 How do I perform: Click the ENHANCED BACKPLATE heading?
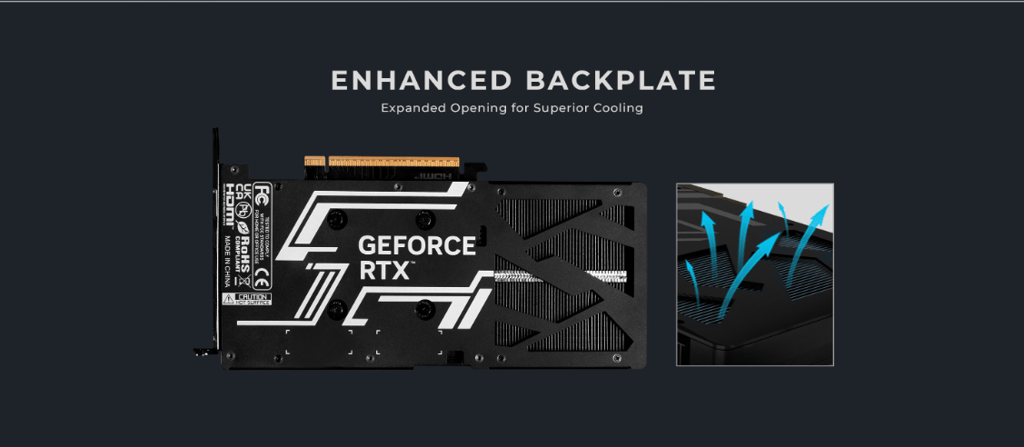(x=523, y=80)
